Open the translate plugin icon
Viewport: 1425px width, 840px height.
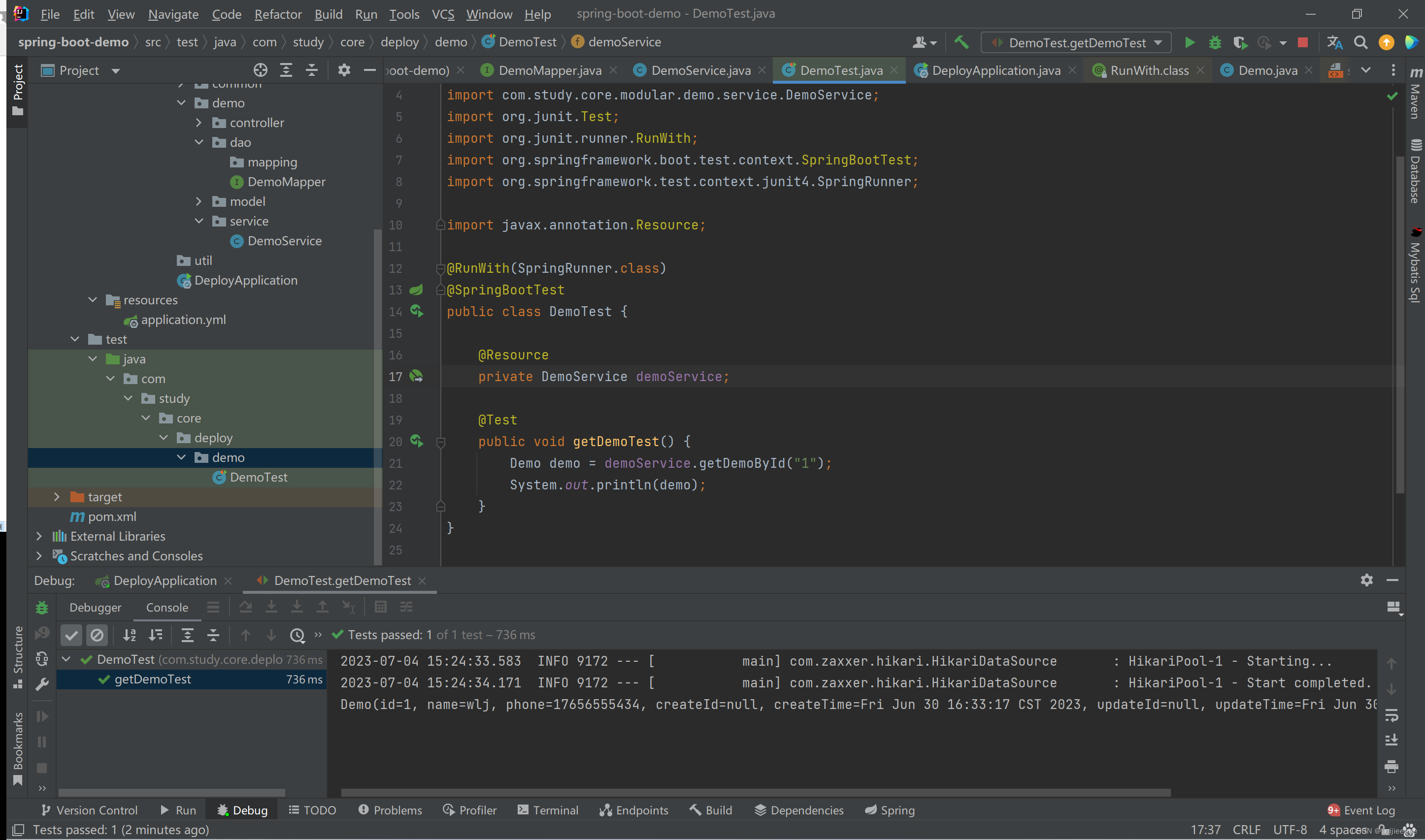[1334, 42]
